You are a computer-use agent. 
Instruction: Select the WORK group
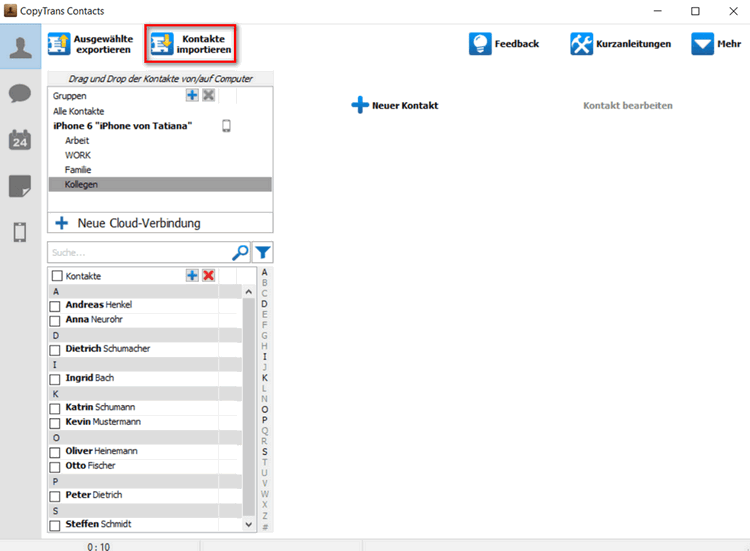tap(78, 155)
